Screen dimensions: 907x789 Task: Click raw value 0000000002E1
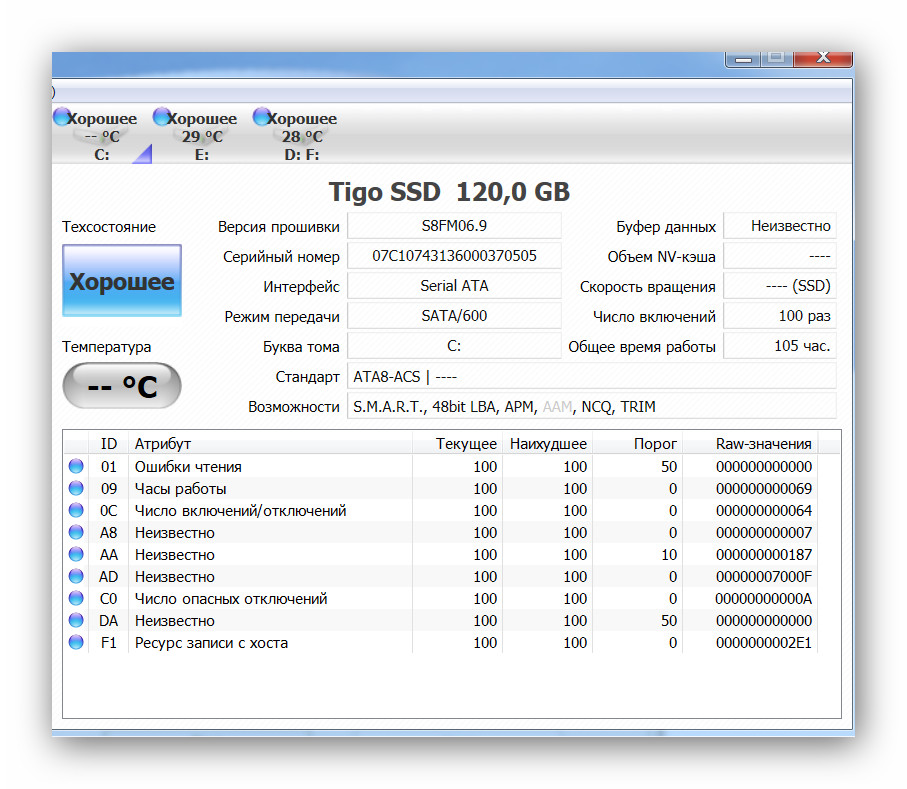coord(764,643)
